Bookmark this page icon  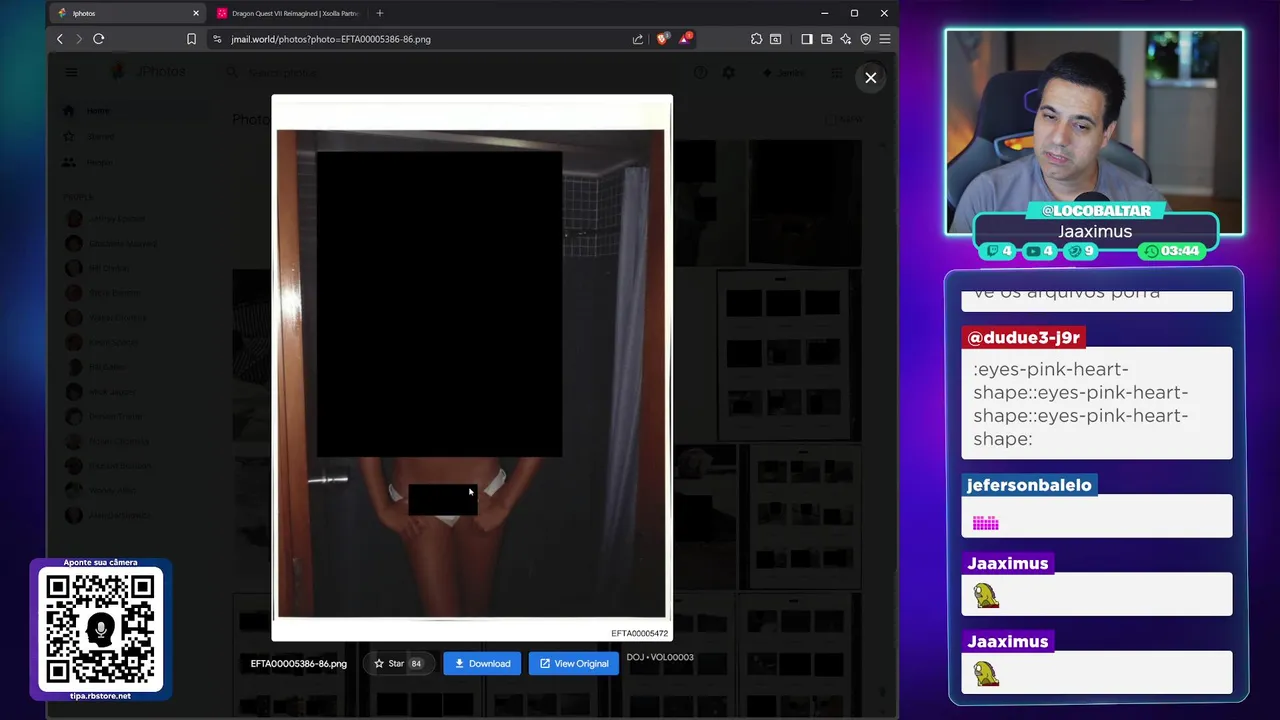[x=191, y=39]
